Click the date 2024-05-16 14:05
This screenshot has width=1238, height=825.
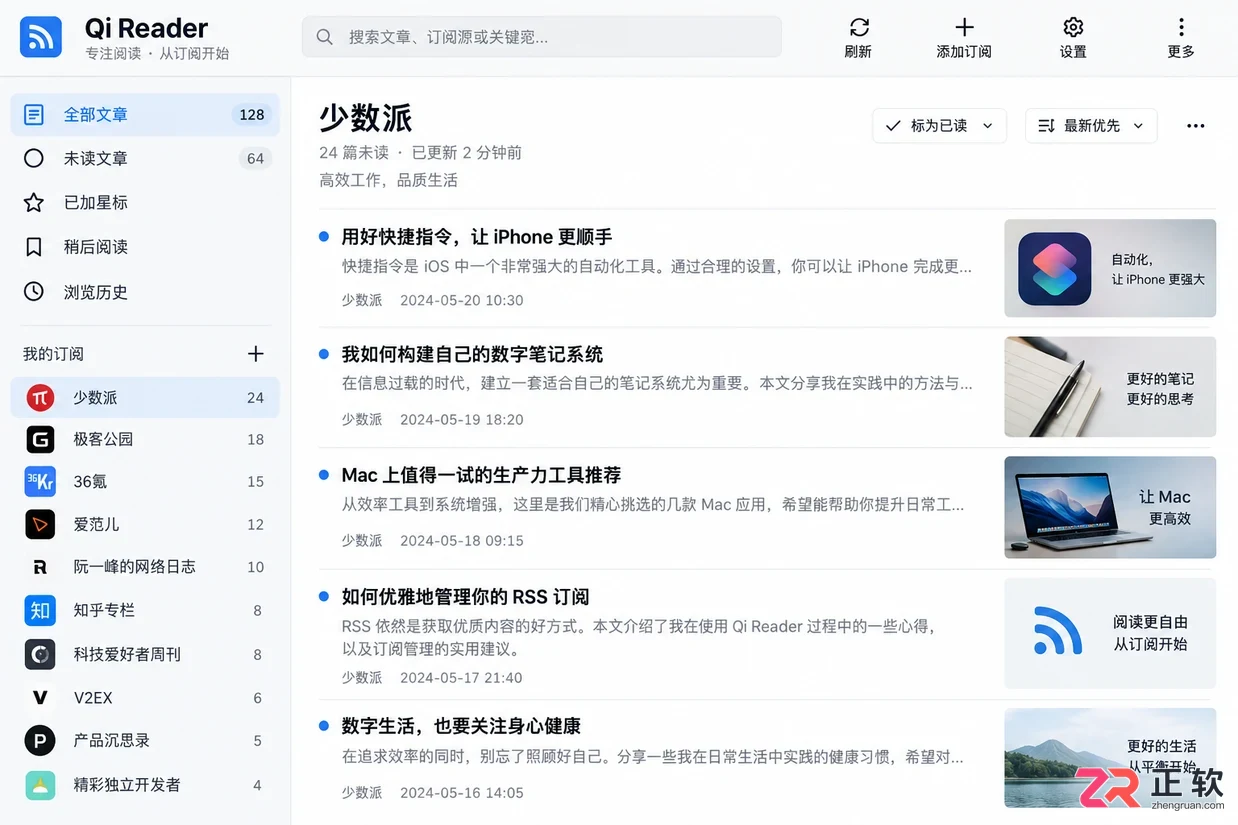[x=461, y=793]
